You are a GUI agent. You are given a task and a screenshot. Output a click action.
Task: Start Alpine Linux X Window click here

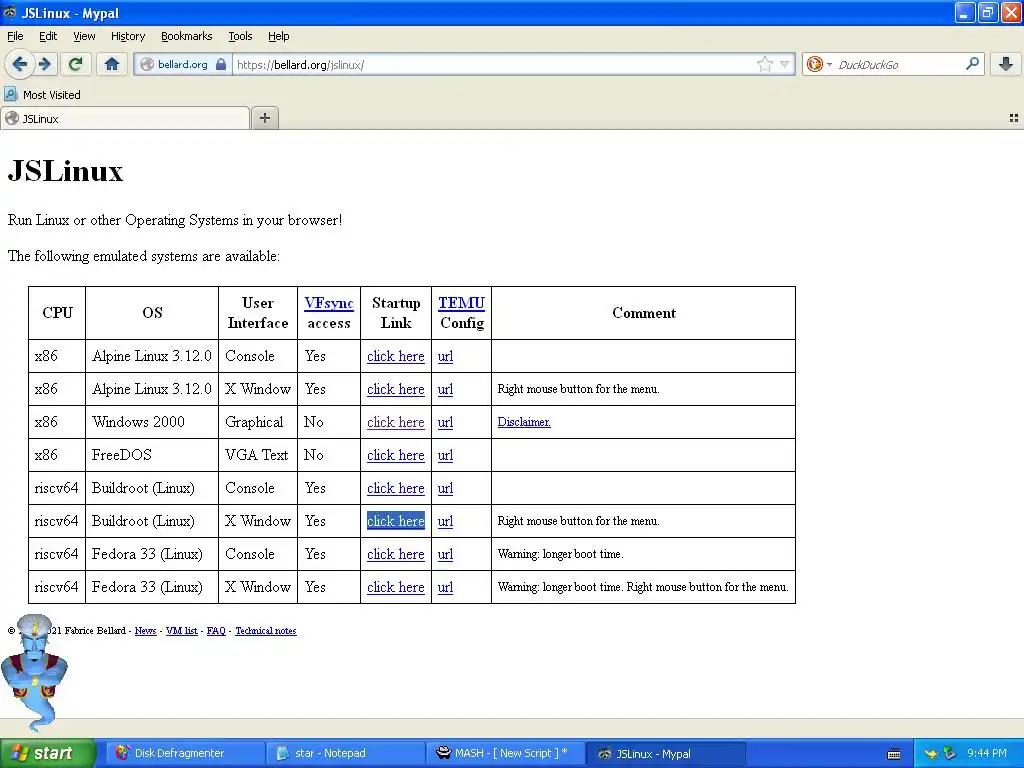coord(396,389)
